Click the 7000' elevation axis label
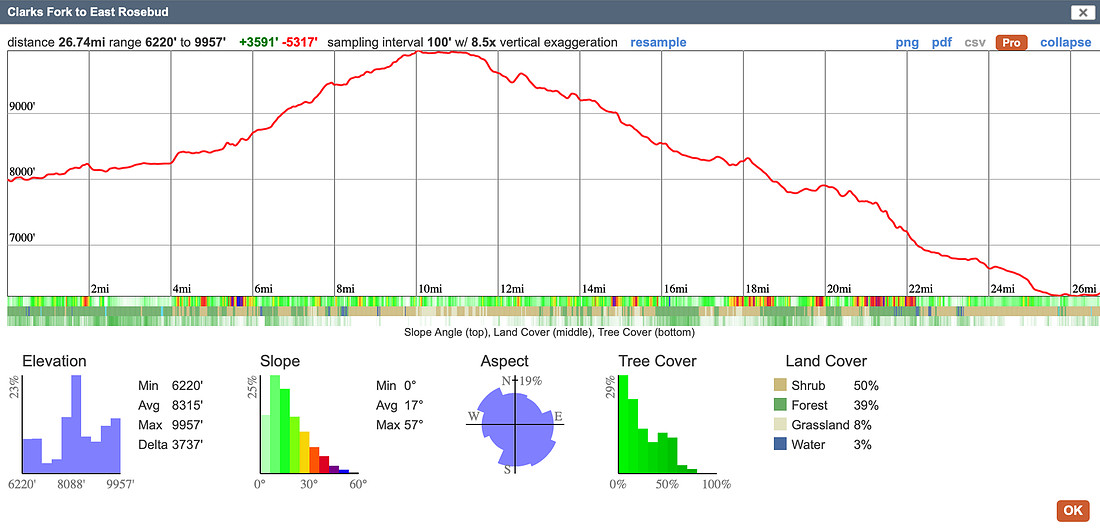 (x=22, y=238)
